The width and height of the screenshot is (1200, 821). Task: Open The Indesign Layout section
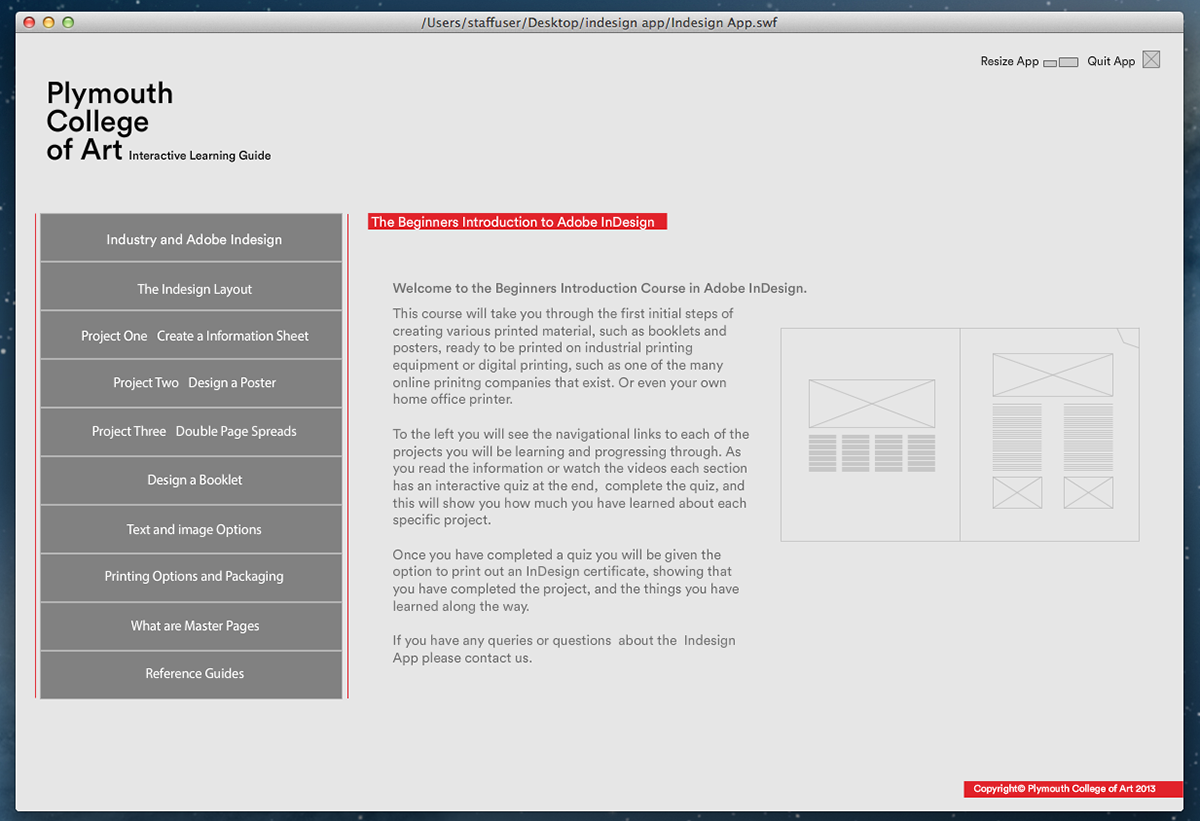coord(192,287)
